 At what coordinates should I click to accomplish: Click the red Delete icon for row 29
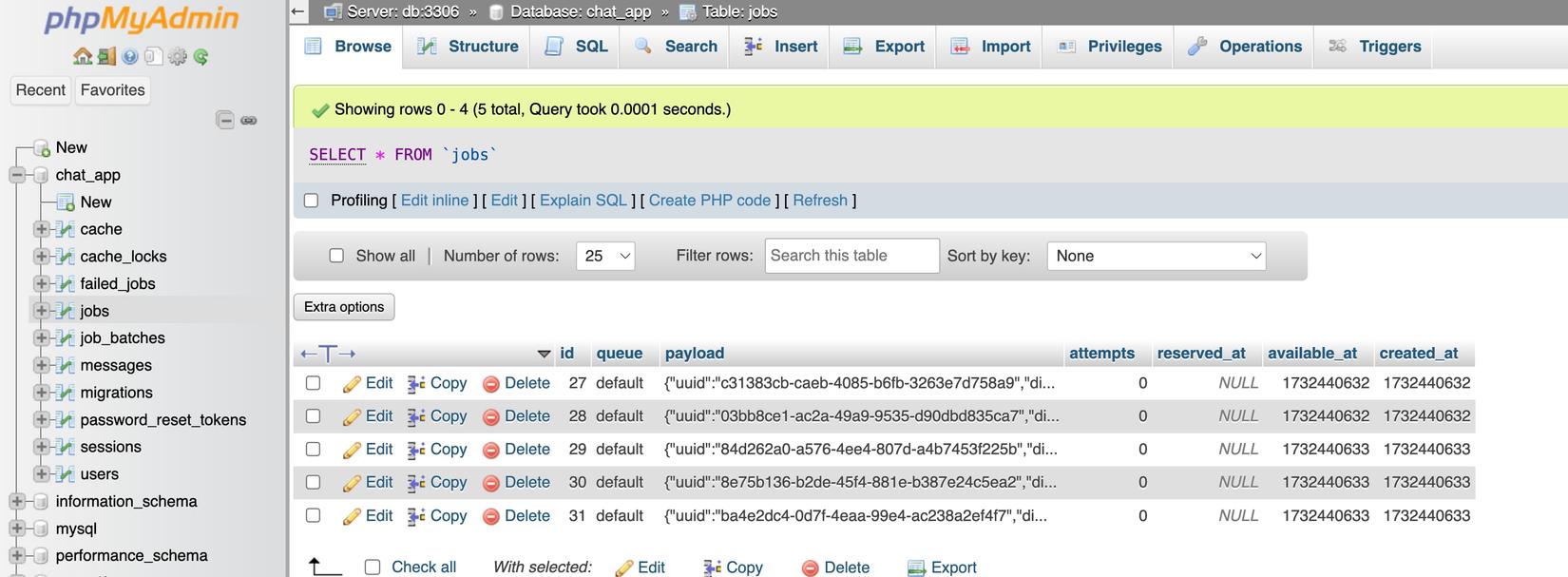[491, 451]
